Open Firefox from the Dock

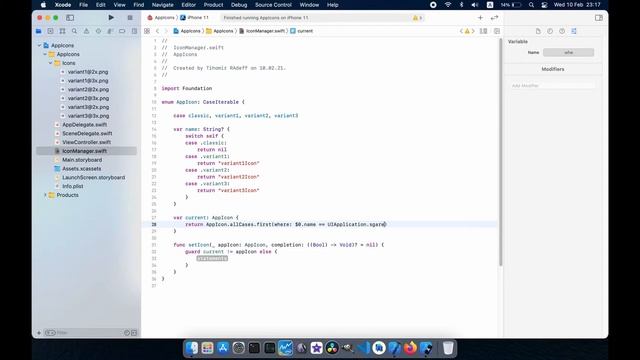click(410, 348)
